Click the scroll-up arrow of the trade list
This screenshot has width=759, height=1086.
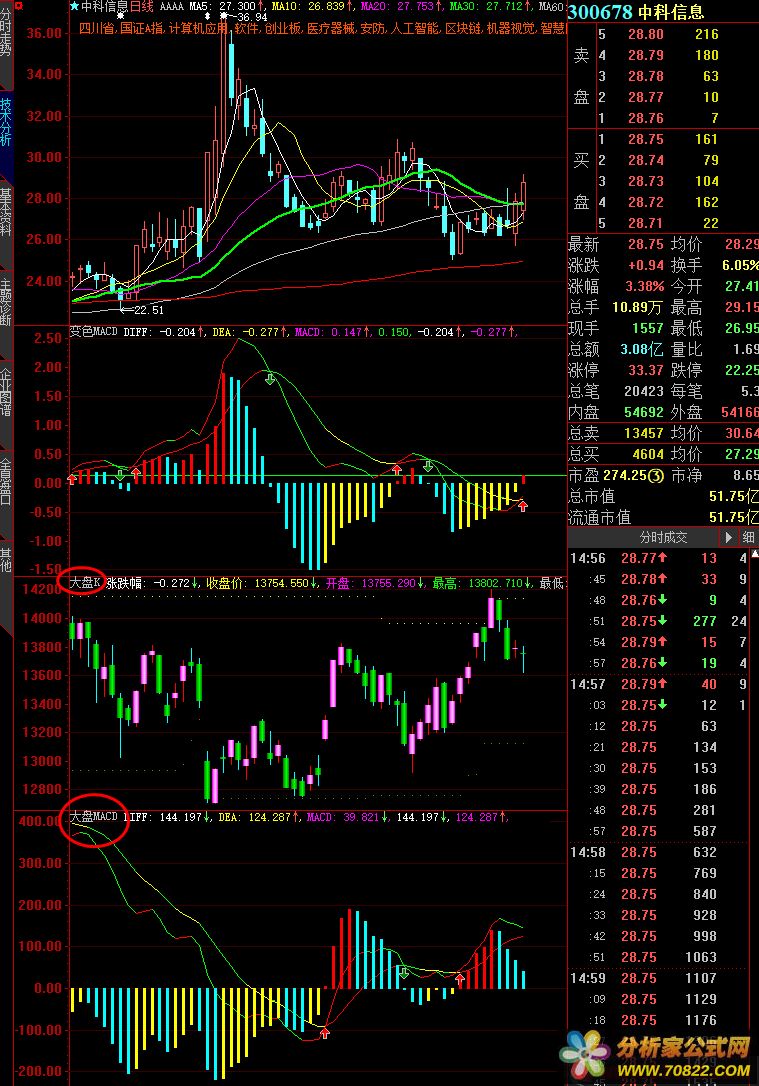[755, 553]
